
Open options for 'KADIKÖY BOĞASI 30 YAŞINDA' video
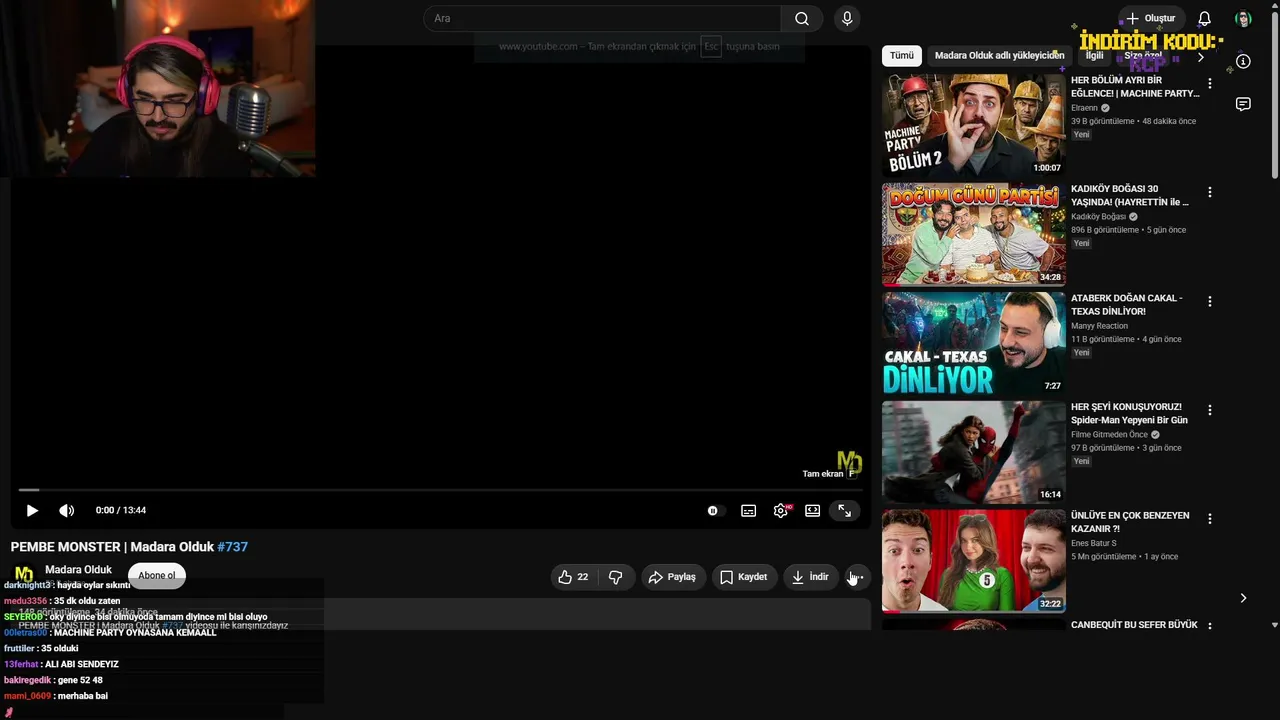[1210, 192]
